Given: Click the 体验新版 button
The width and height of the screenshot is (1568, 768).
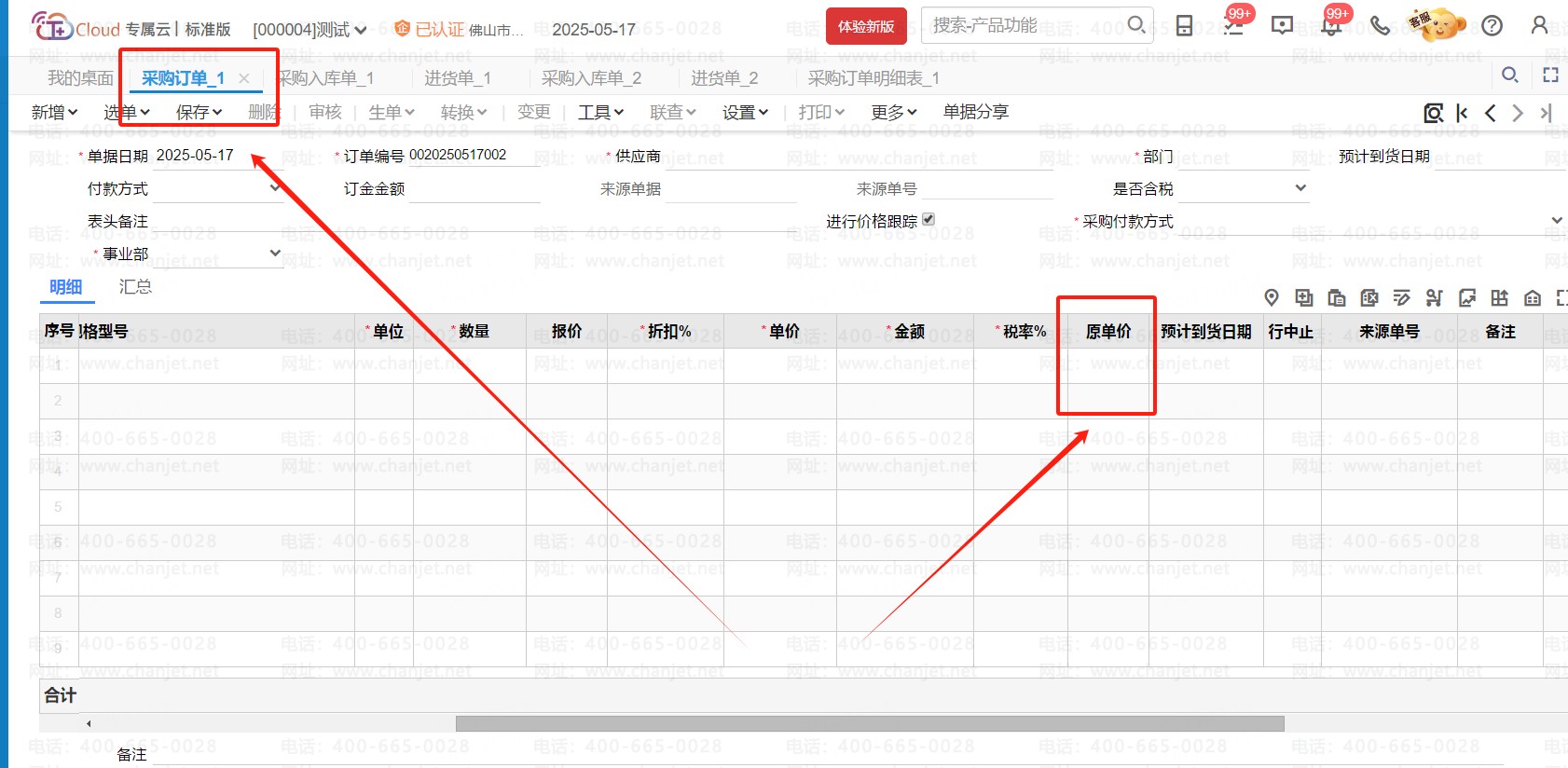Looking at the screenshot, I should (865, 26).
